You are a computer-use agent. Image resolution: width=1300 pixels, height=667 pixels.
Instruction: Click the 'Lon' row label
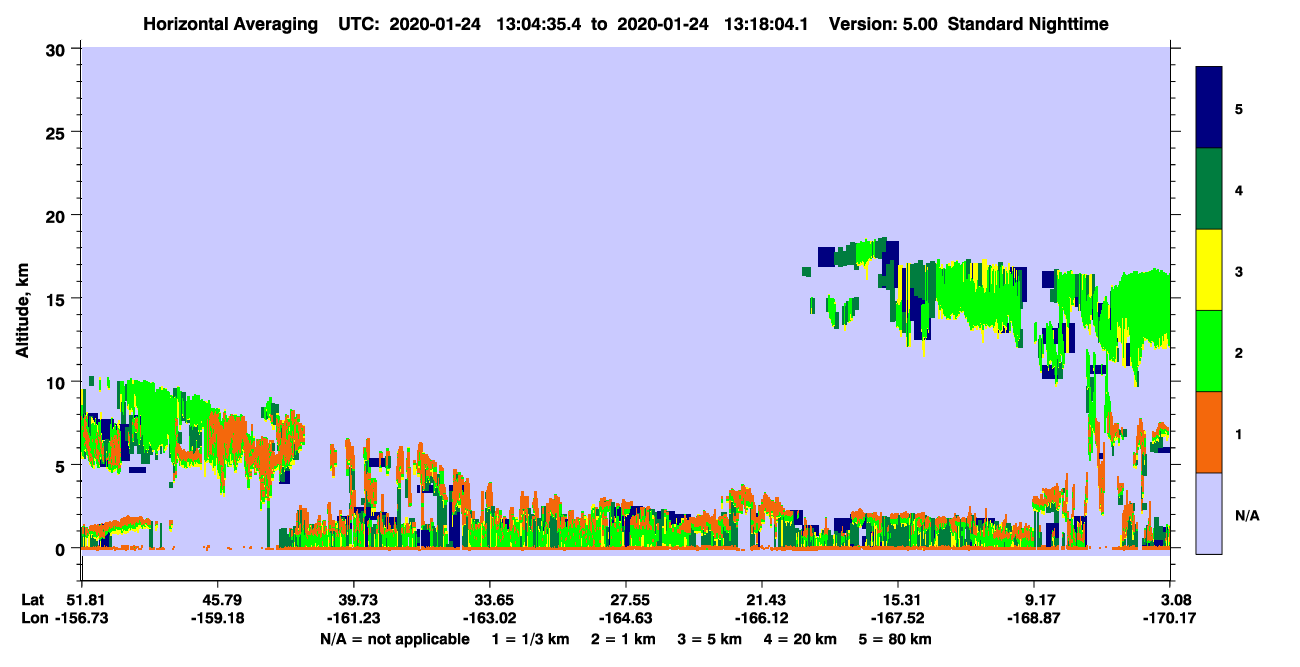(x=33, y=618)
